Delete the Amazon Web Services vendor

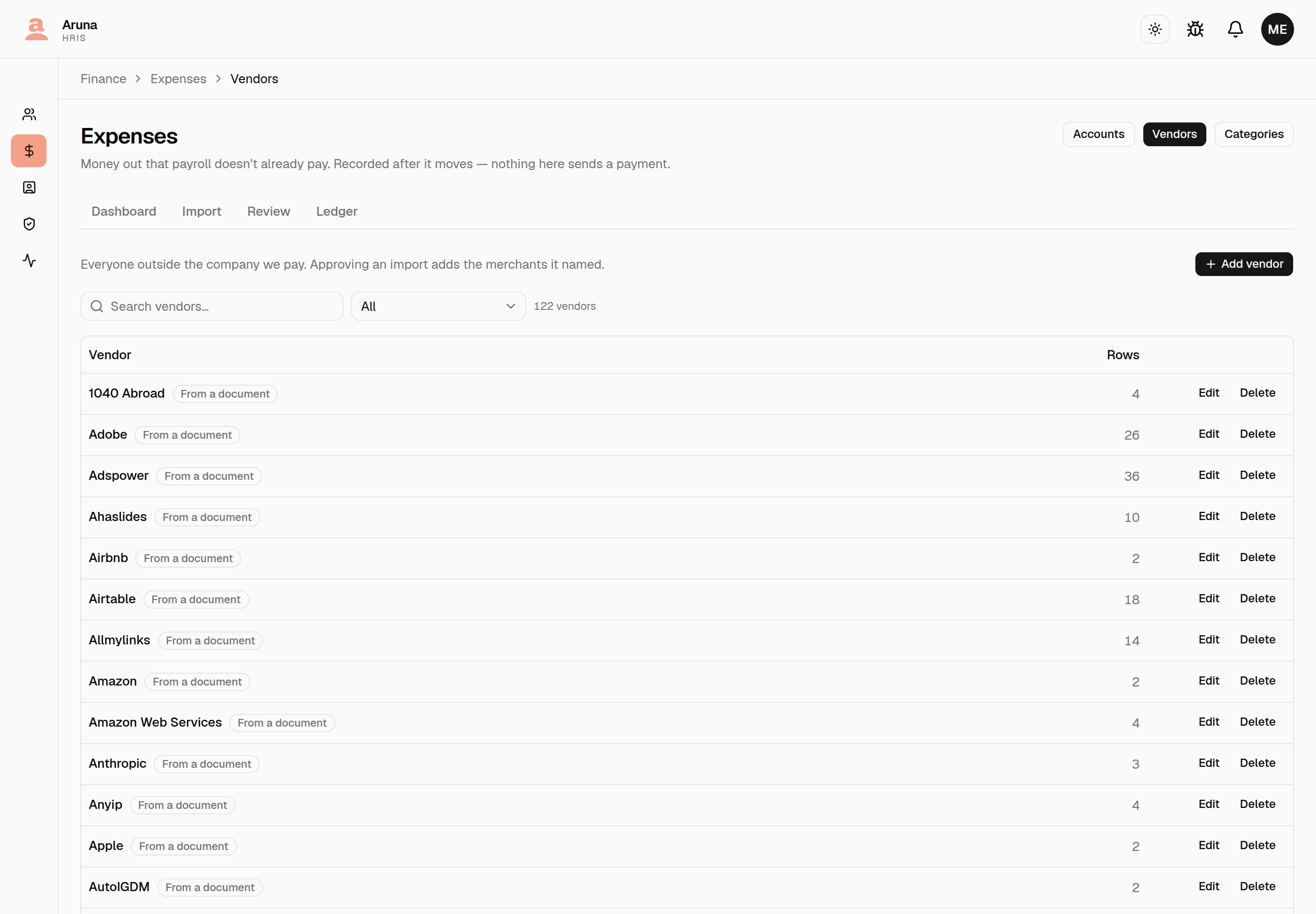point(1257,722)
